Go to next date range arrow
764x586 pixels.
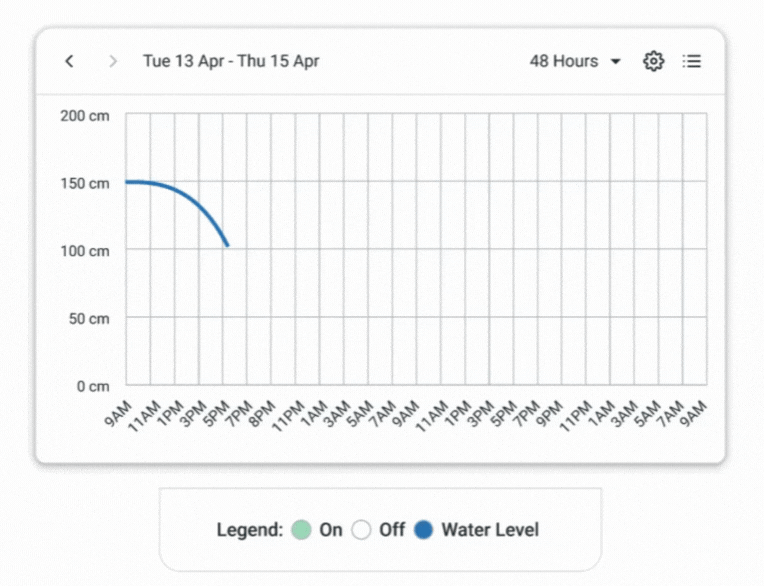click(x=113, y=61)
